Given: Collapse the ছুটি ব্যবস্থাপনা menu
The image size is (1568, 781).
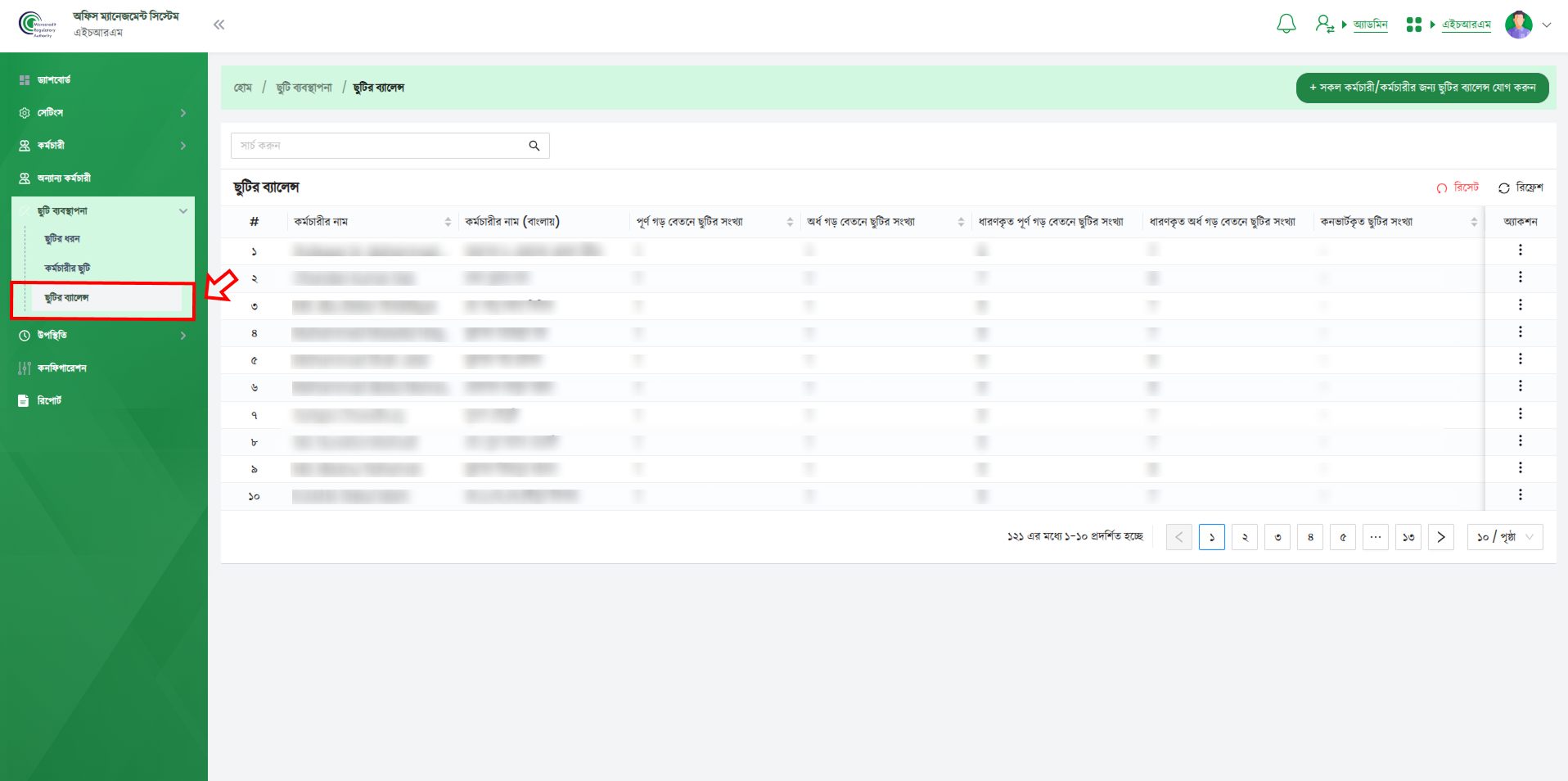Looking at the screenshot, I should pyautogui.click(x=182, y=211).
